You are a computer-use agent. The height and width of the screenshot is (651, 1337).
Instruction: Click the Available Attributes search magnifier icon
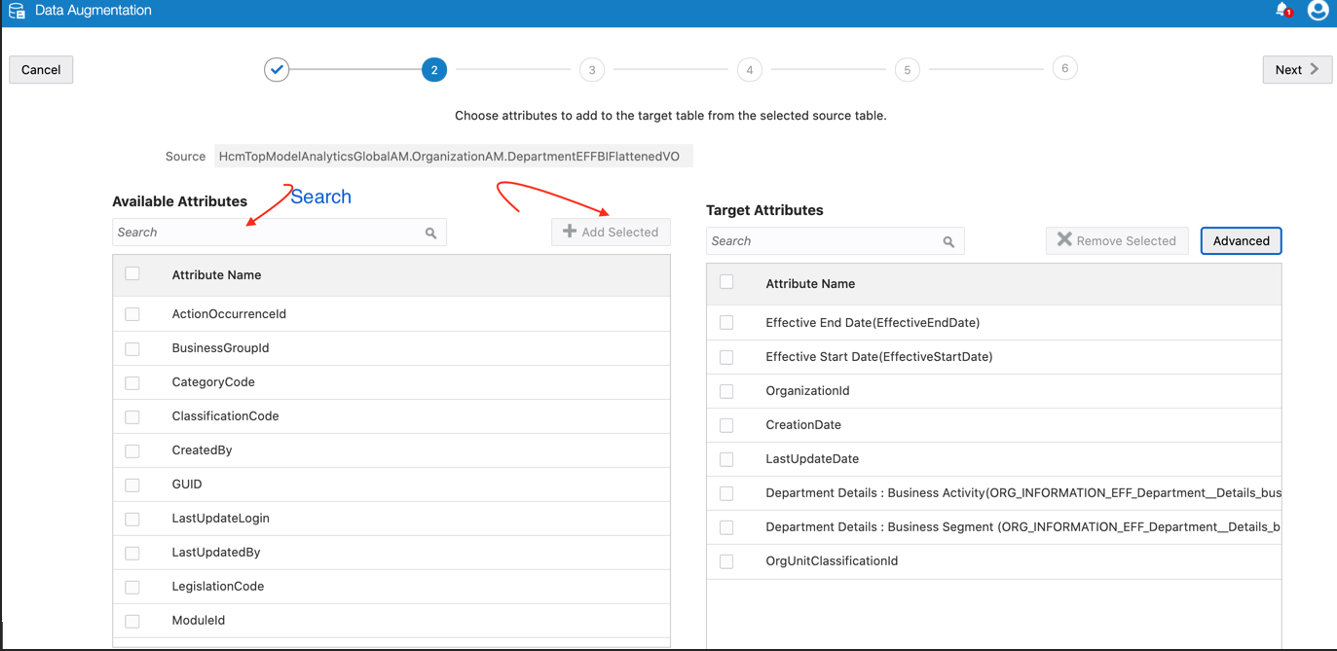431,233
